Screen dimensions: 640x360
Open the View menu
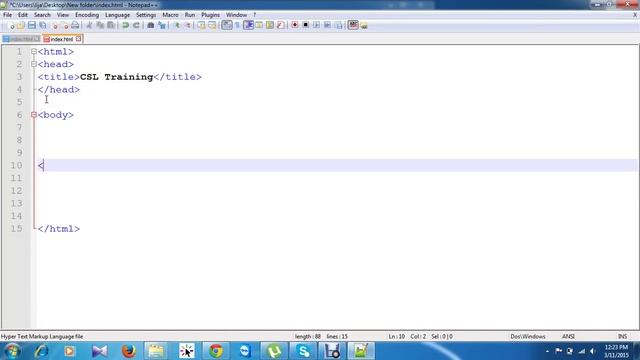coord(62,15)
